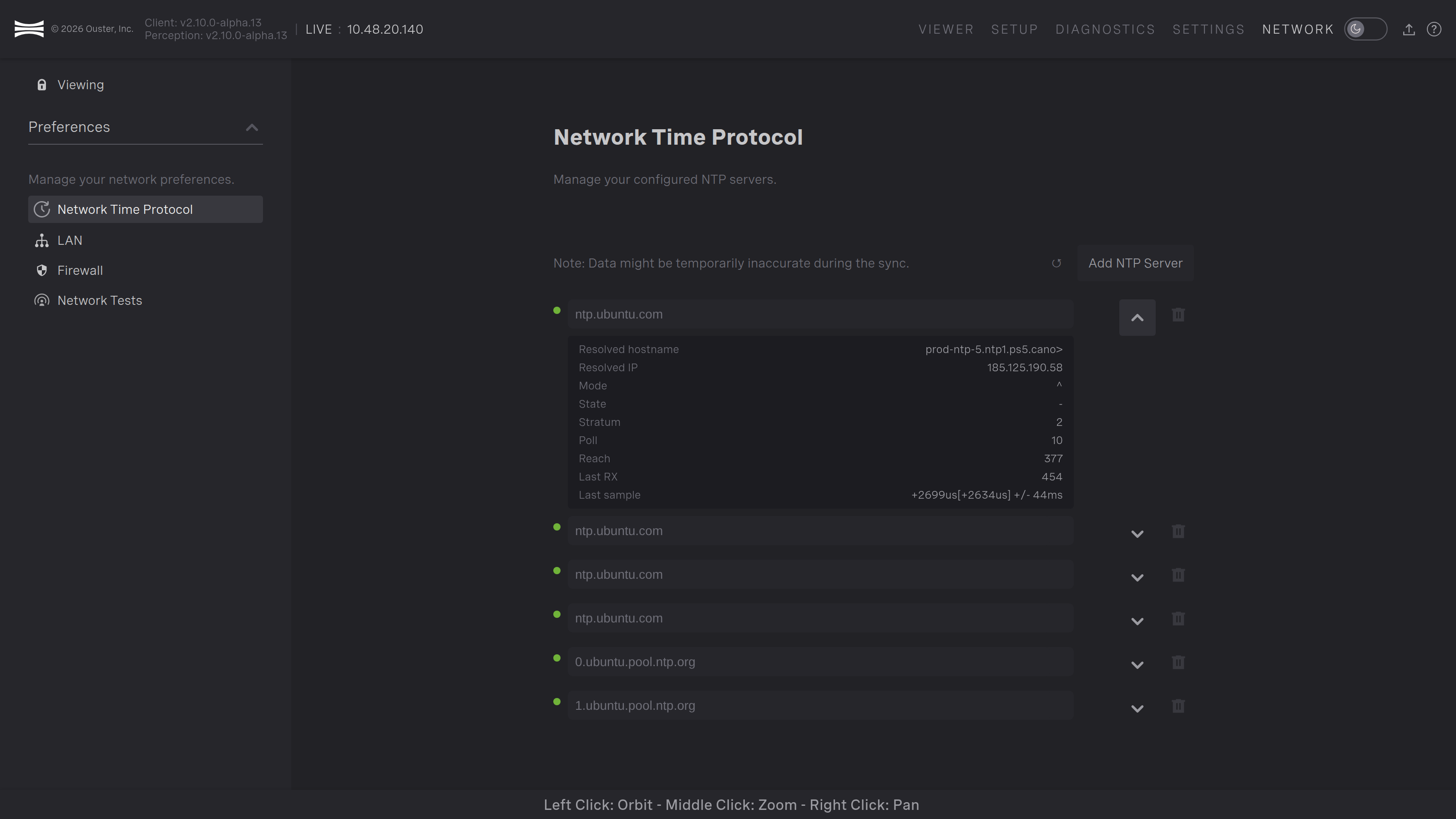
Task: Click the LAN network tree icon
Action: pos(42,240)
